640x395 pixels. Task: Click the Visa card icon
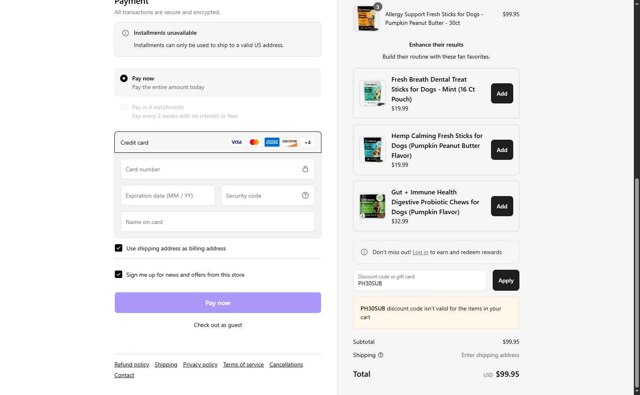pyautogui.click(x=236, y=142)
